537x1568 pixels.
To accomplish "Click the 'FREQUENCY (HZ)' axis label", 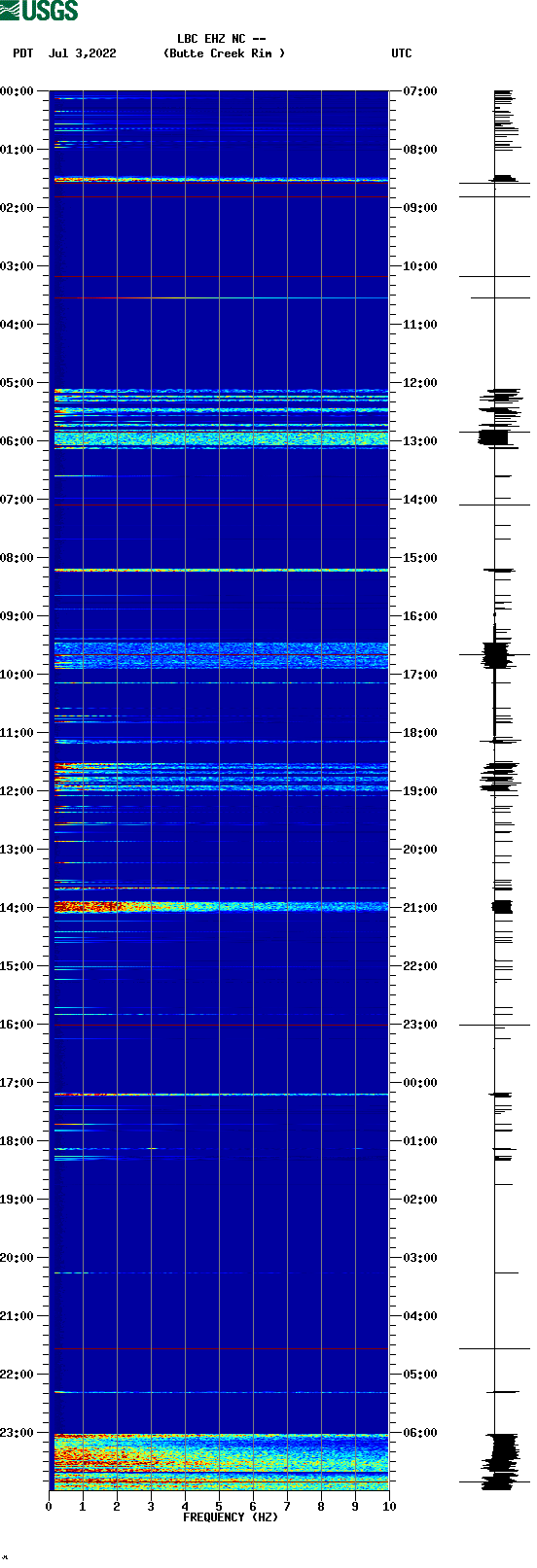I will point(231,1516).
